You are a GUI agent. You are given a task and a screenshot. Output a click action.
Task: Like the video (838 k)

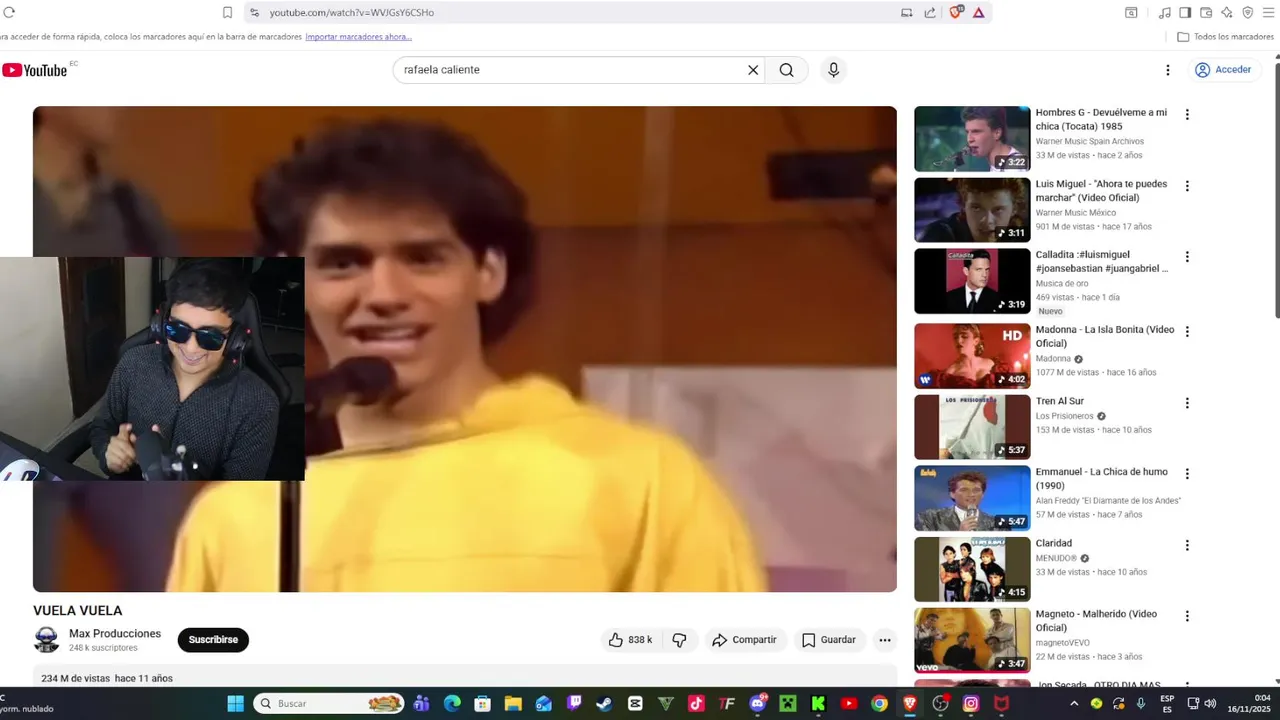630,640
